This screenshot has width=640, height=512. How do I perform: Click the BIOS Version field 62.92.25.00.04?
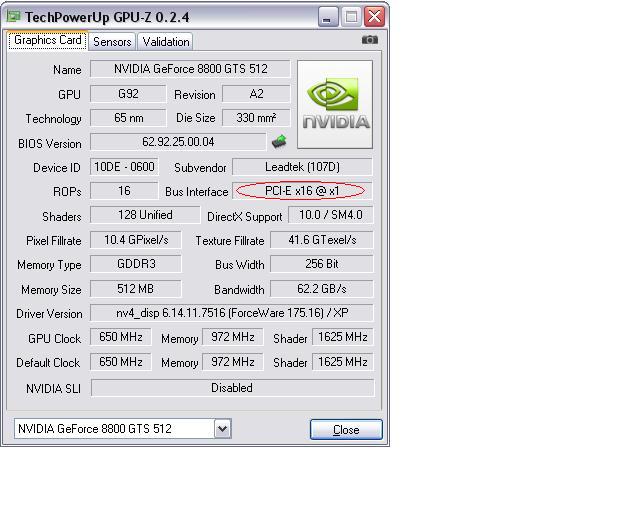[178, 142]
